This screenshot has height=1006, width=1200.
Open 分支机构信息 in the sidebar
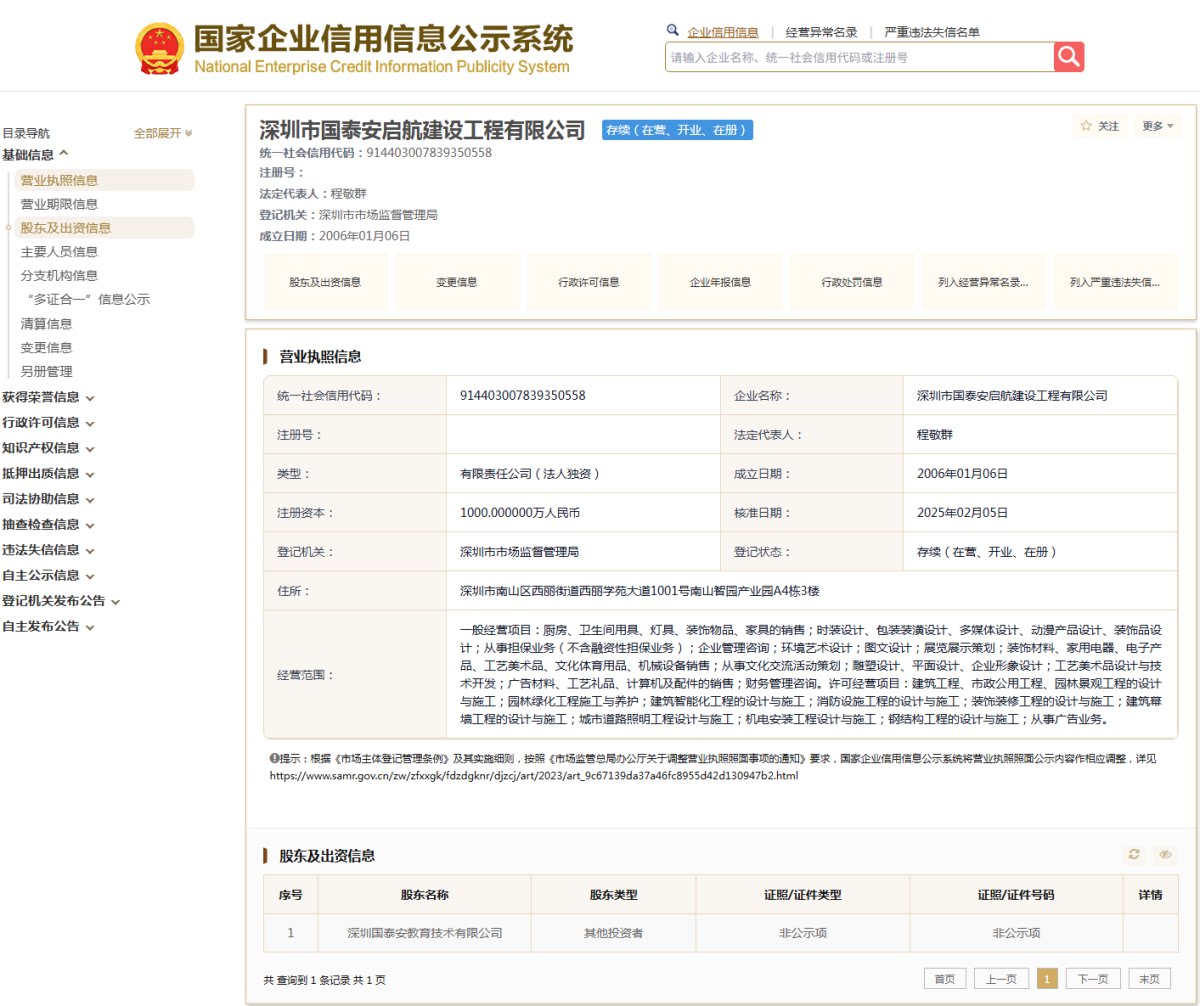click(59, 276)
